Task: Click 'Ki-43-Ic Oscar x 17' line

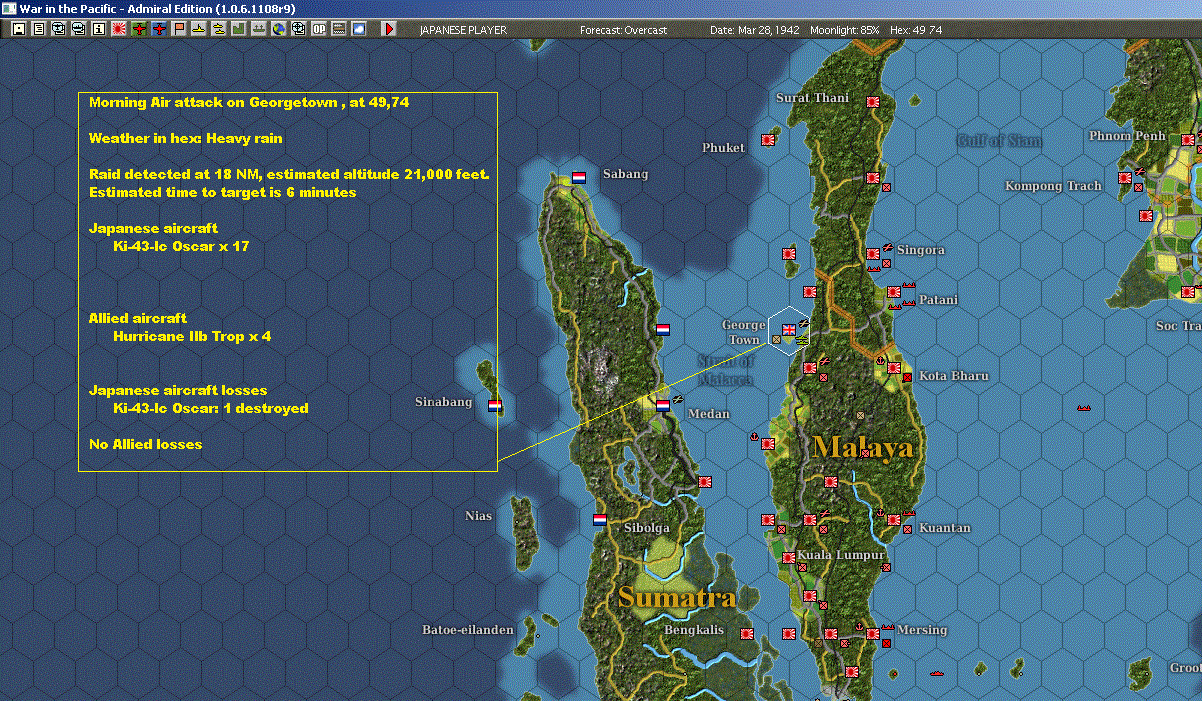Action: (x=181, y=246)
